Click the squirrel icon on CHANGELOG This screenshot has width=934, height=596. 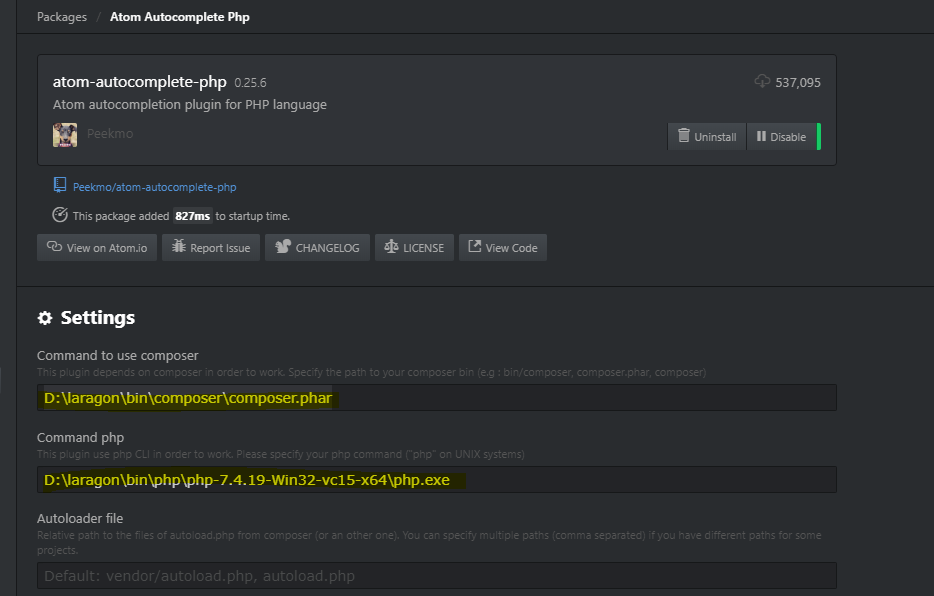pos(283,246)
